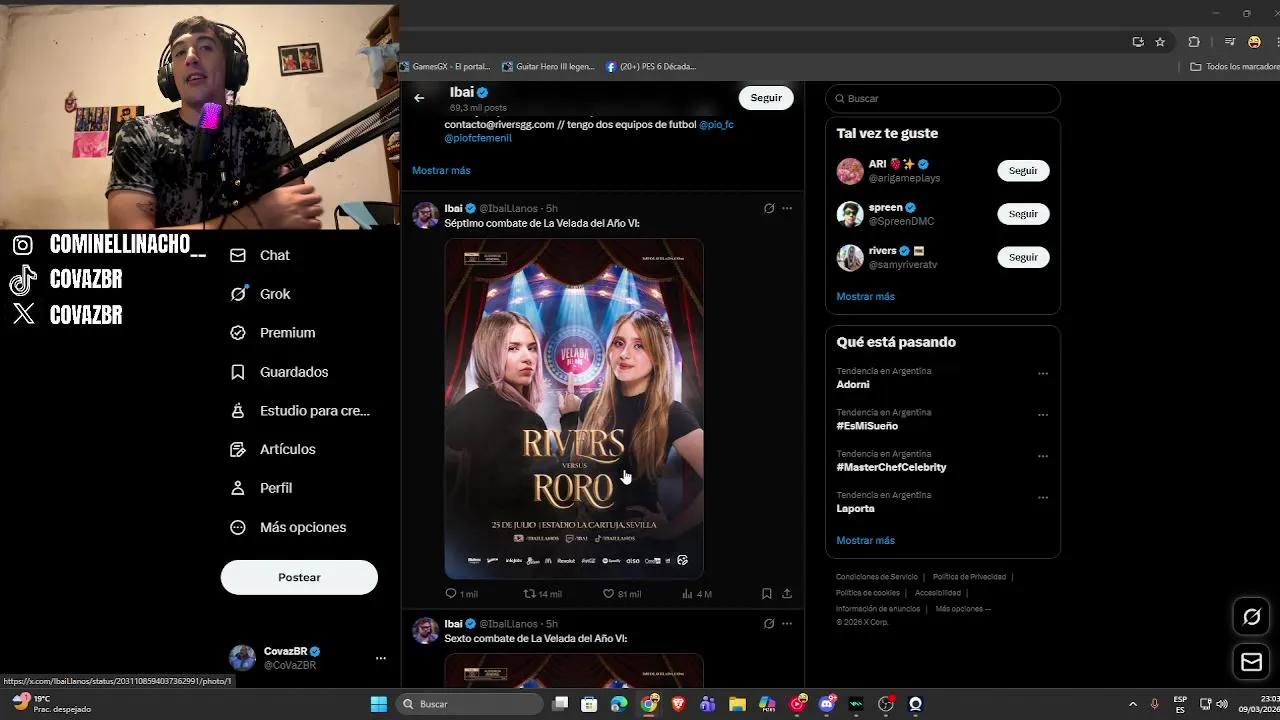Screen dimensions: 1280x720
Task: Show more trends under Qué está pasando
Action: pos(865,540)
